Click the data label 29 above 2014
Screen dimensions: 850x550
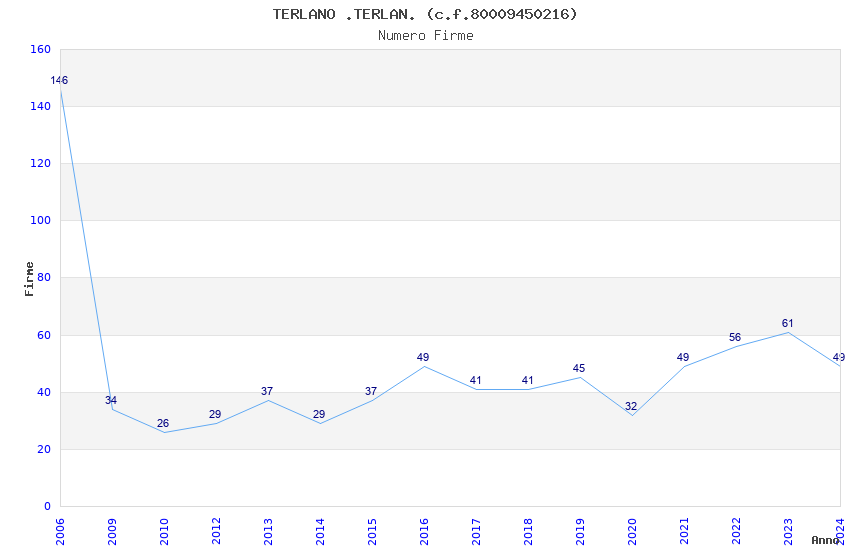pyautogui.click(x=319, y=414)
